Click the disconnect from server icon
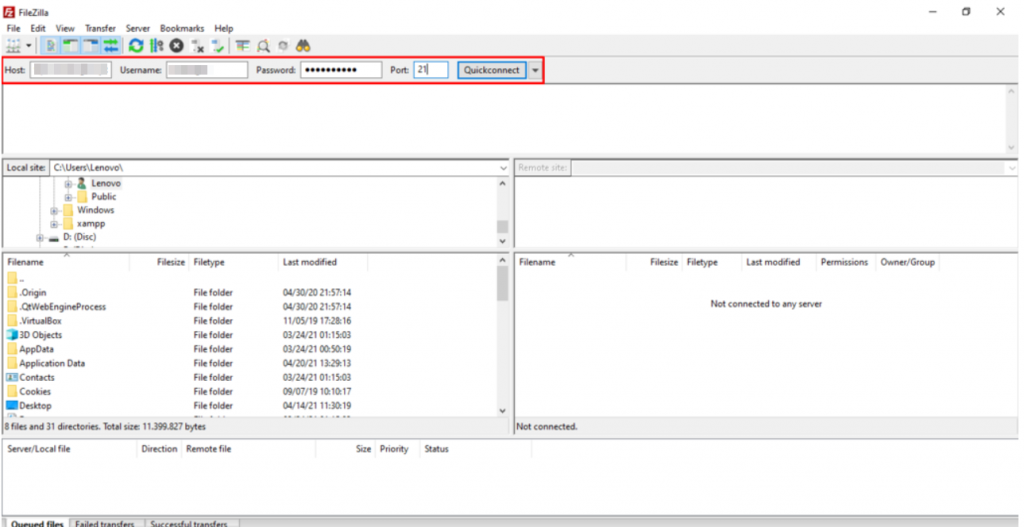Image resolution: width=1024 pixels, height=527 pixels. click(x=197, y=46)
